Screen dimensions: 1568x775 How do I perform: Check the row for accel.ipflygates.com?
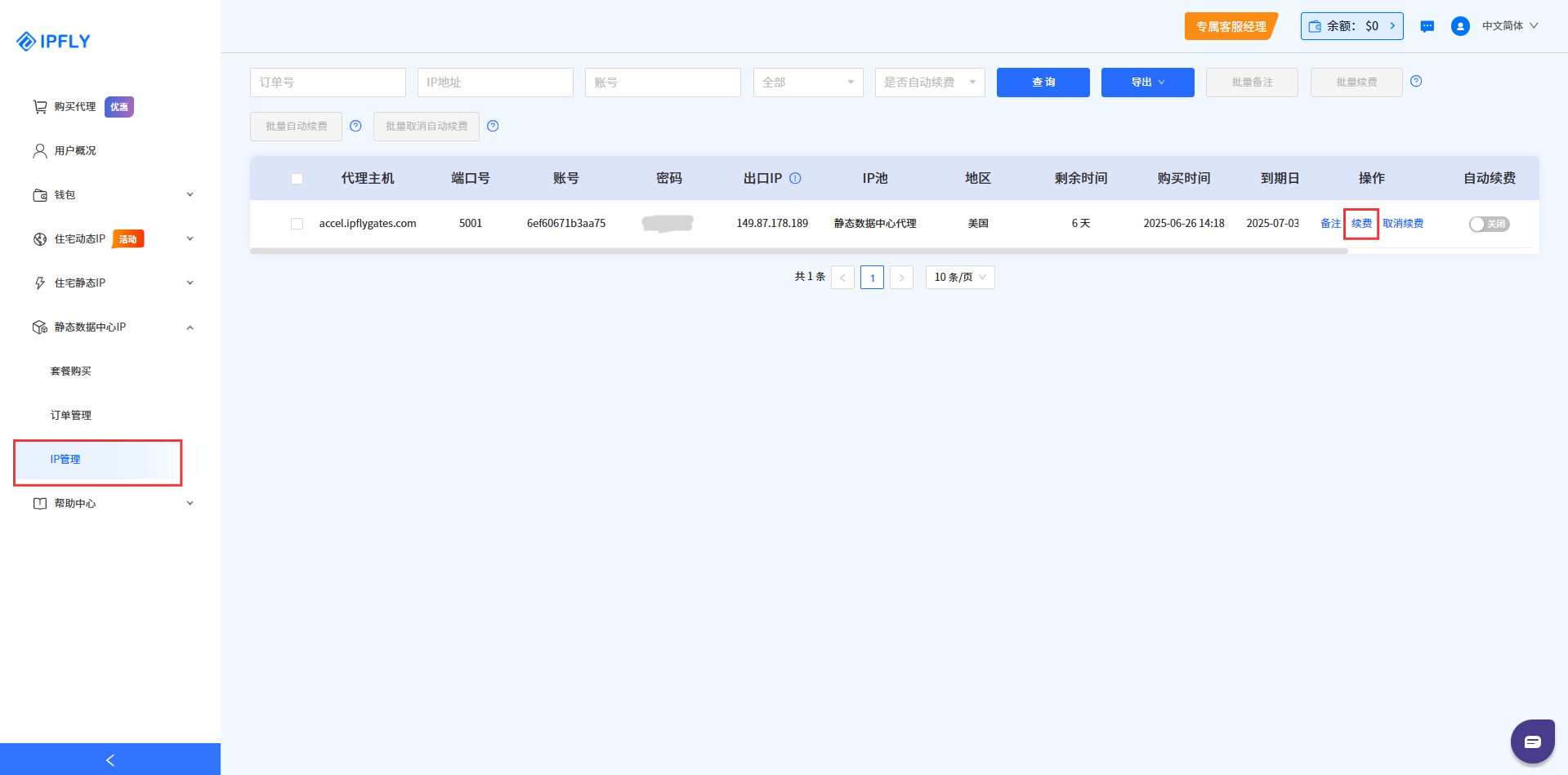coord(297,224)
